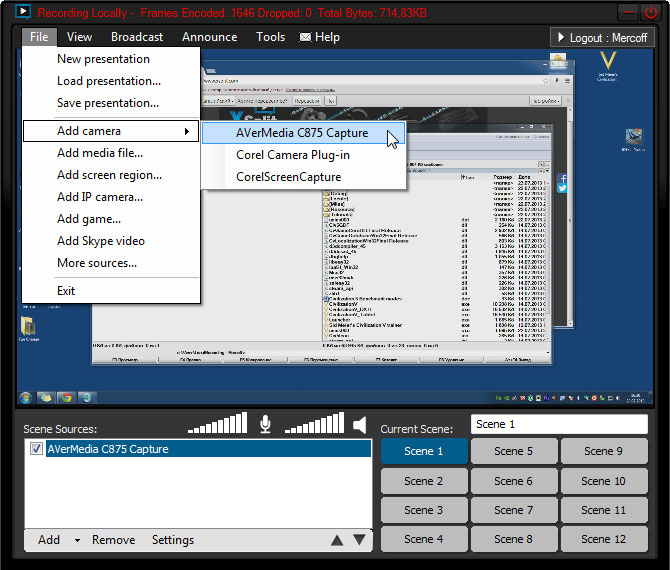This screenshot has width=670, height=570.
Task: Mute the speaker icon
Action: [x=360, y=425]
